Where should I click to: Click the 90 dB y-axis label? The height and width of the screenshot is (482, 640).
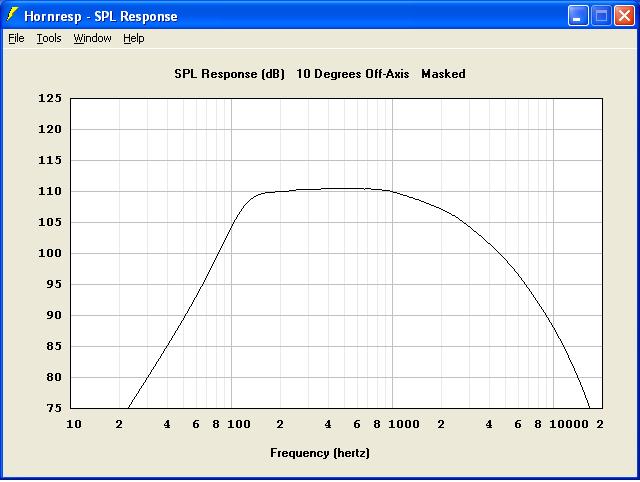tap(54, 315)
